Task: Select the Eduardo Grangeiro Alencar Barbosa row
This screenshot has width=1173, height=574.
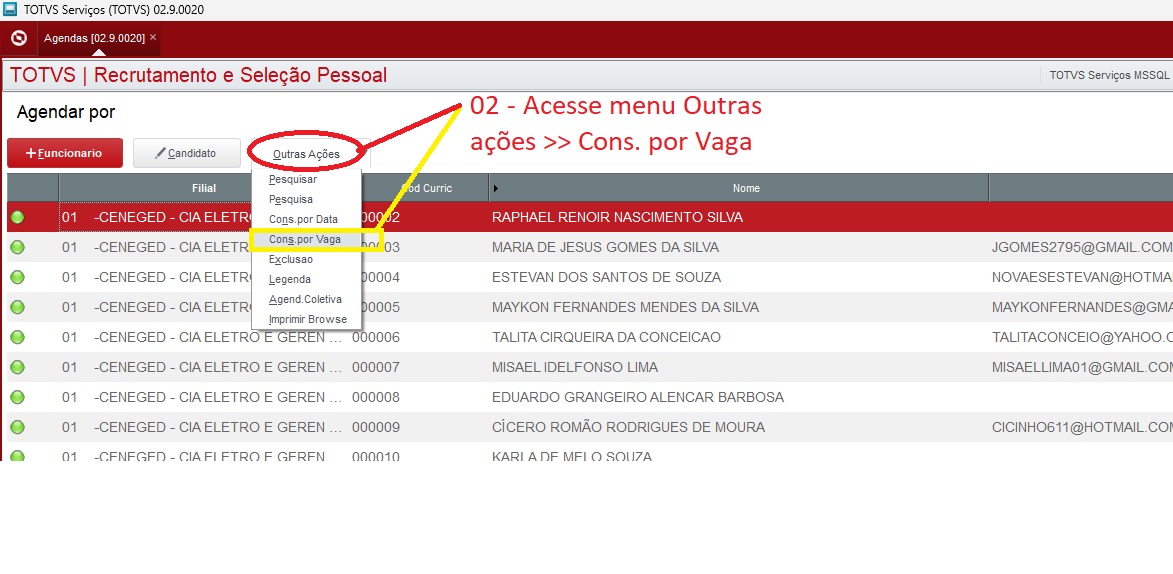Action: (637, 397)
